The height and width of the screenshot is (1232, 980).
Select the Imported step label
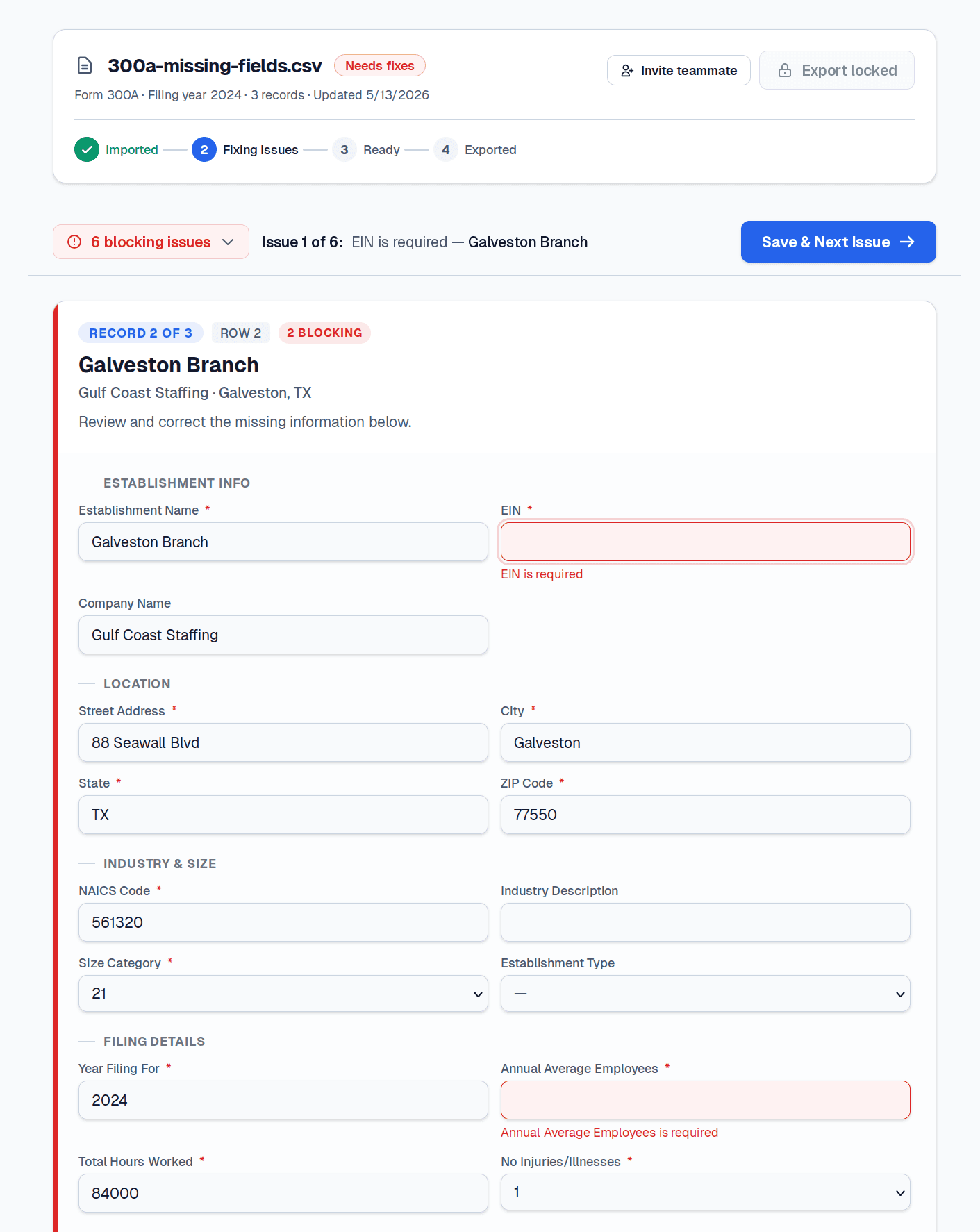(x=132, y=149)
